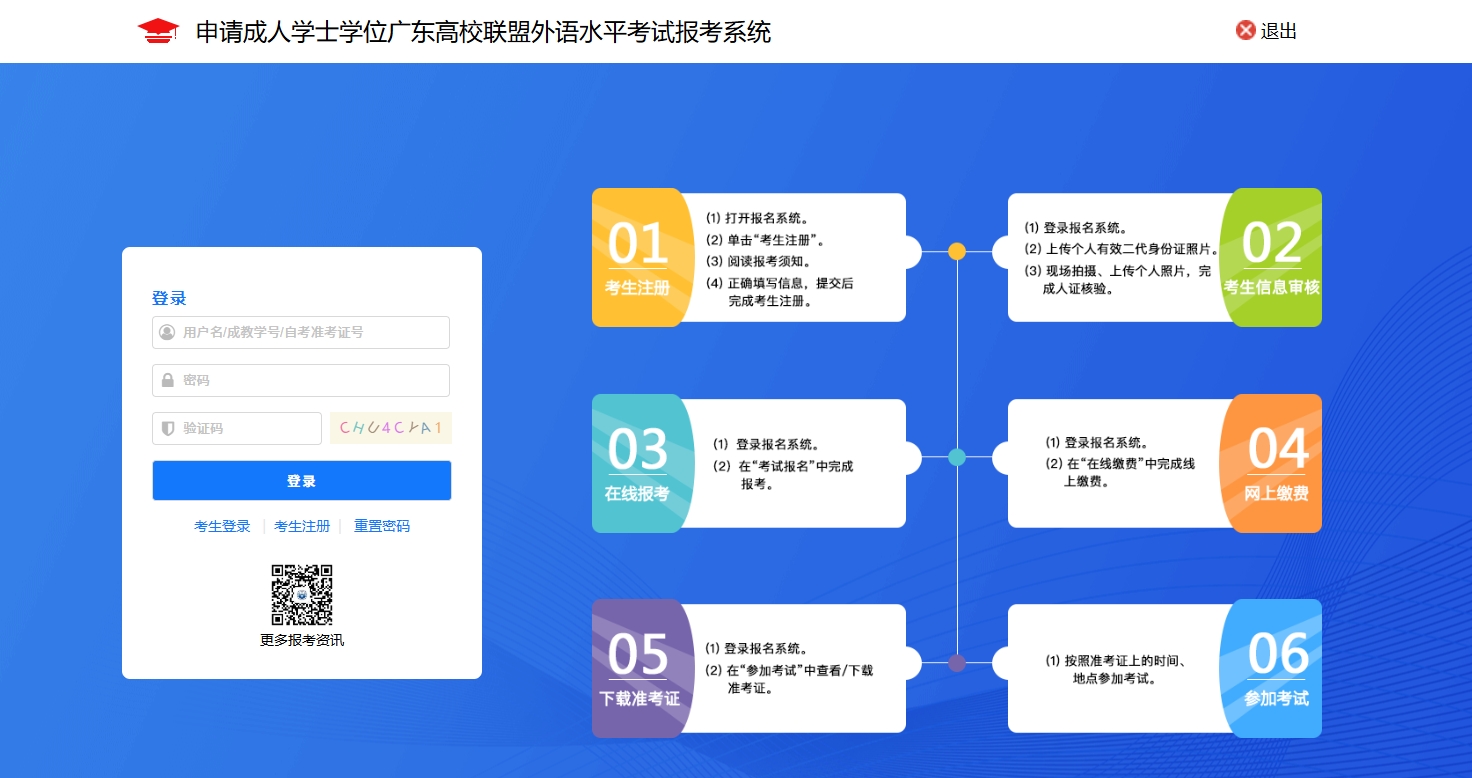Click the lock icon in password field
1472x778 pixels.
pyautogui.click(x=165, y=380)
